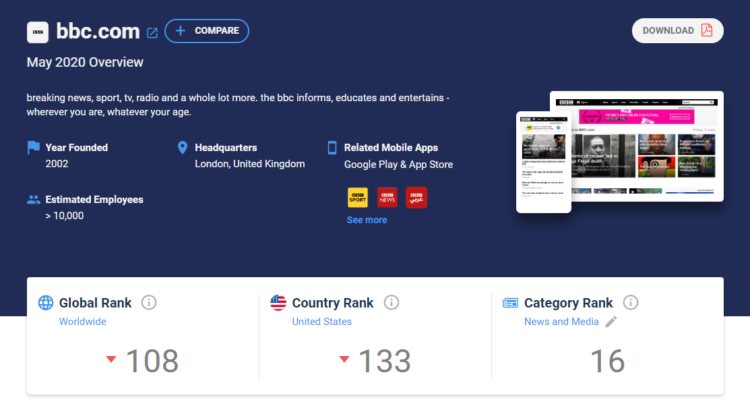The width and height of the screenshot is (750, 408).
Task: Click the Country Rank heading
Action: coord(333,303)
